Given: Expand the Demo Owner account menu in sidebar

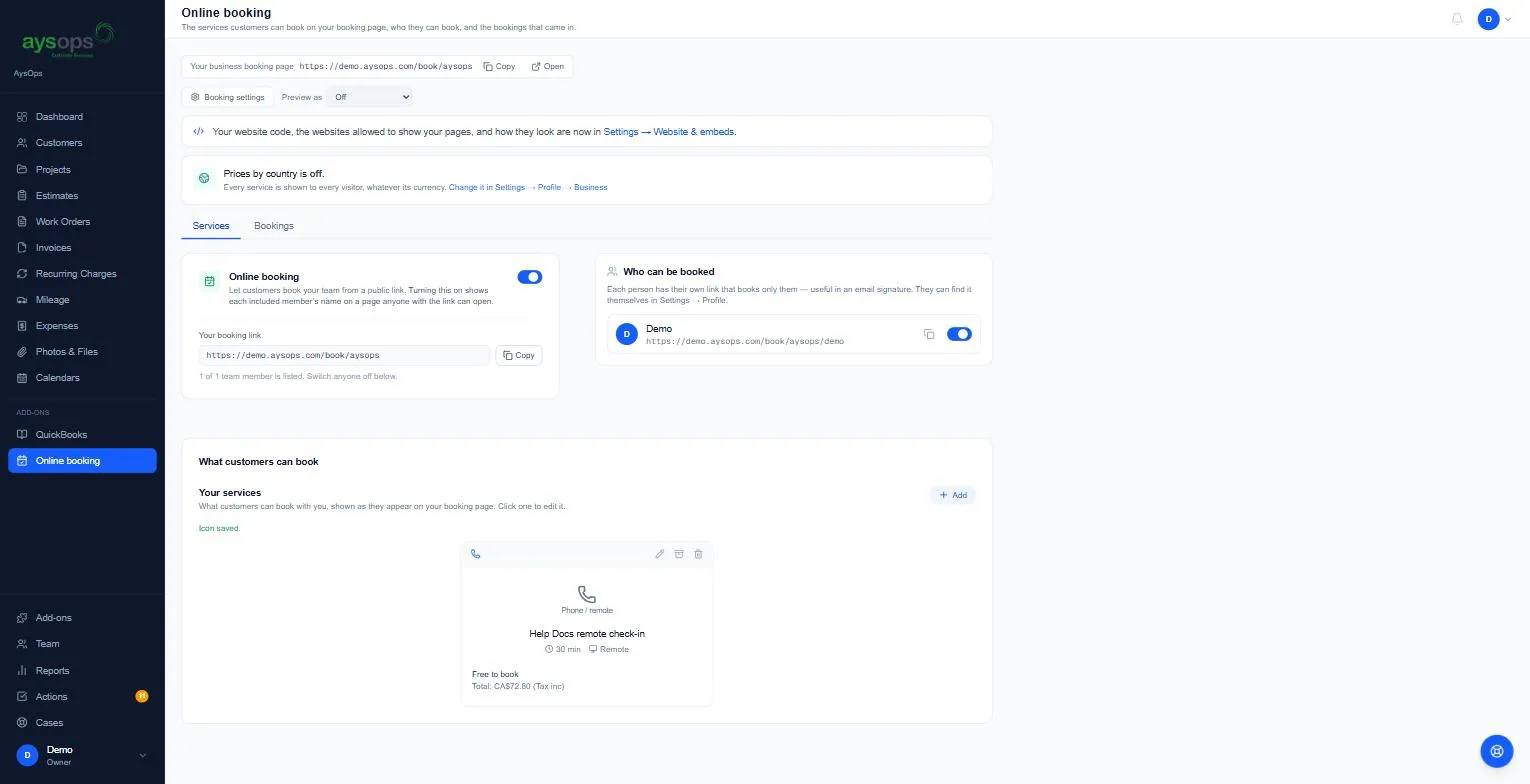Looking at the screenshot, I should pyautogui.click(x=82, y=755).
